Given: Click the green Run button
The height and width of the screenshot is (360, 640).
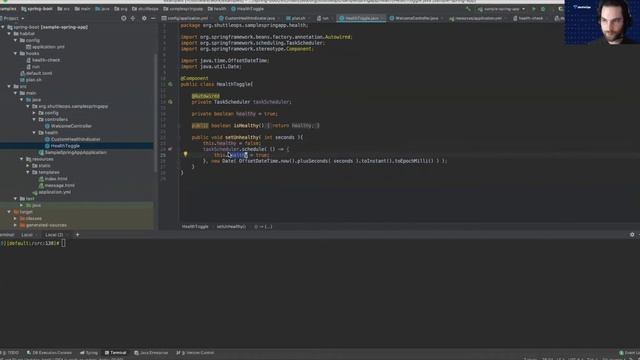Looking at the screenshot, I should point(533,9).
